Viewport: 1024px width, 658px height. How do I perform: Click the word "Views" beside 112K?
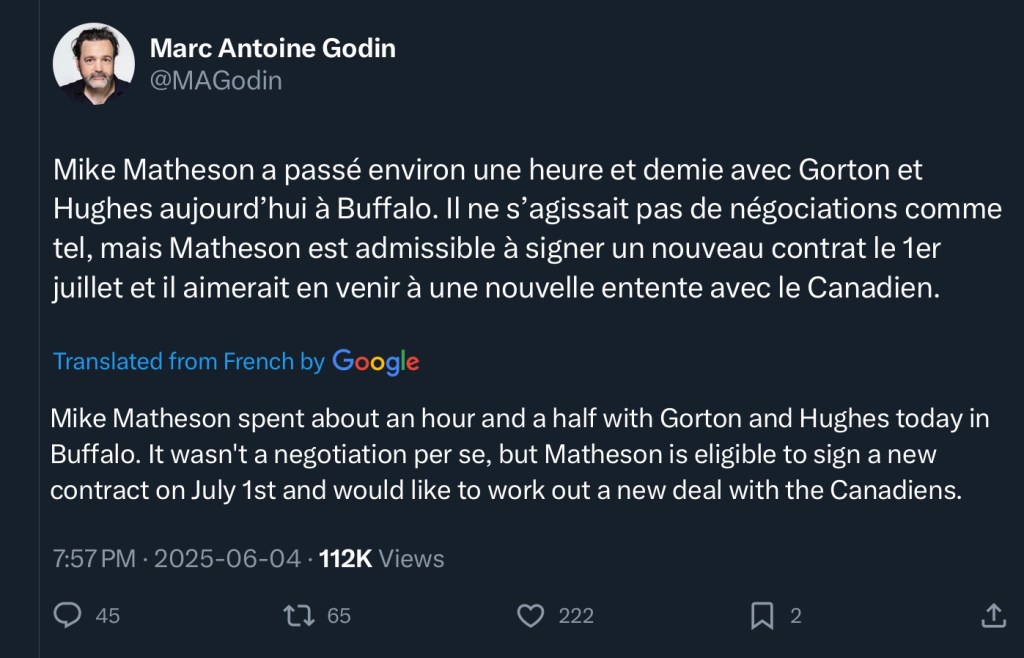[x=411, y=558]
